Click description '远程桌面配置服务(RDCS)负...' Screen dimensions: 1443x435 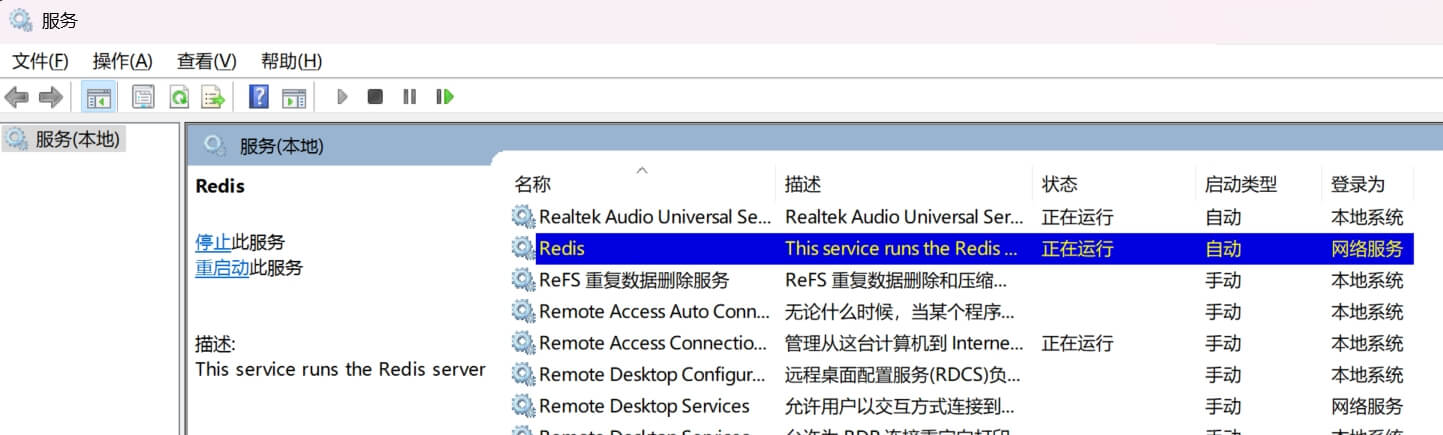903,375
